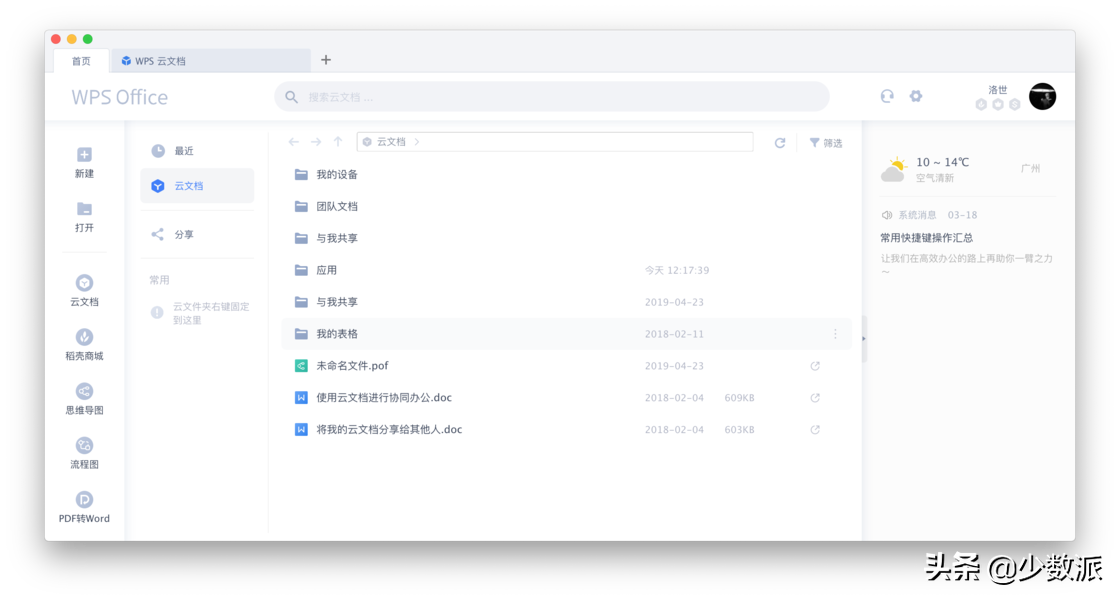The image size is (1120, 600).
Task: Click the green icon of 未命名文件.pof
Action: click(x=301, y=366)
